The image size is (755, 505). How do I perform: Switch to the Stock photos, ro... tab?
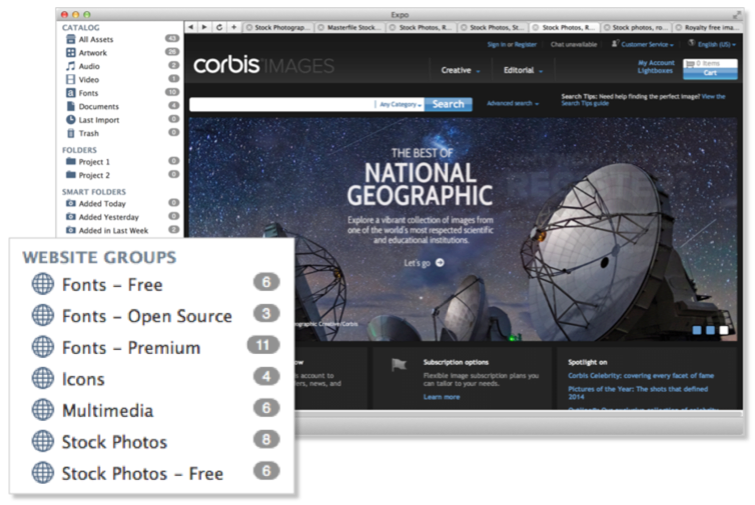click(x=636, y=27)
